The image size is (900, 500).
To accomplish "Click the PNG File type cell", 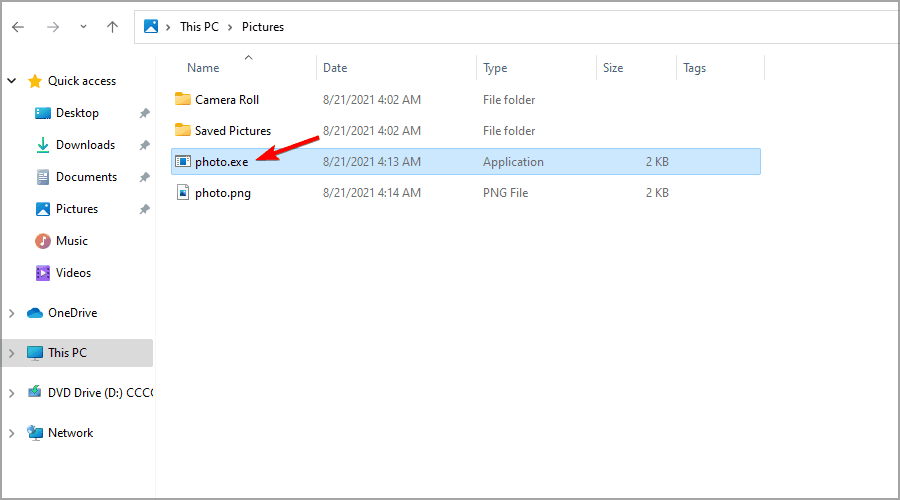I will (505, 193).
